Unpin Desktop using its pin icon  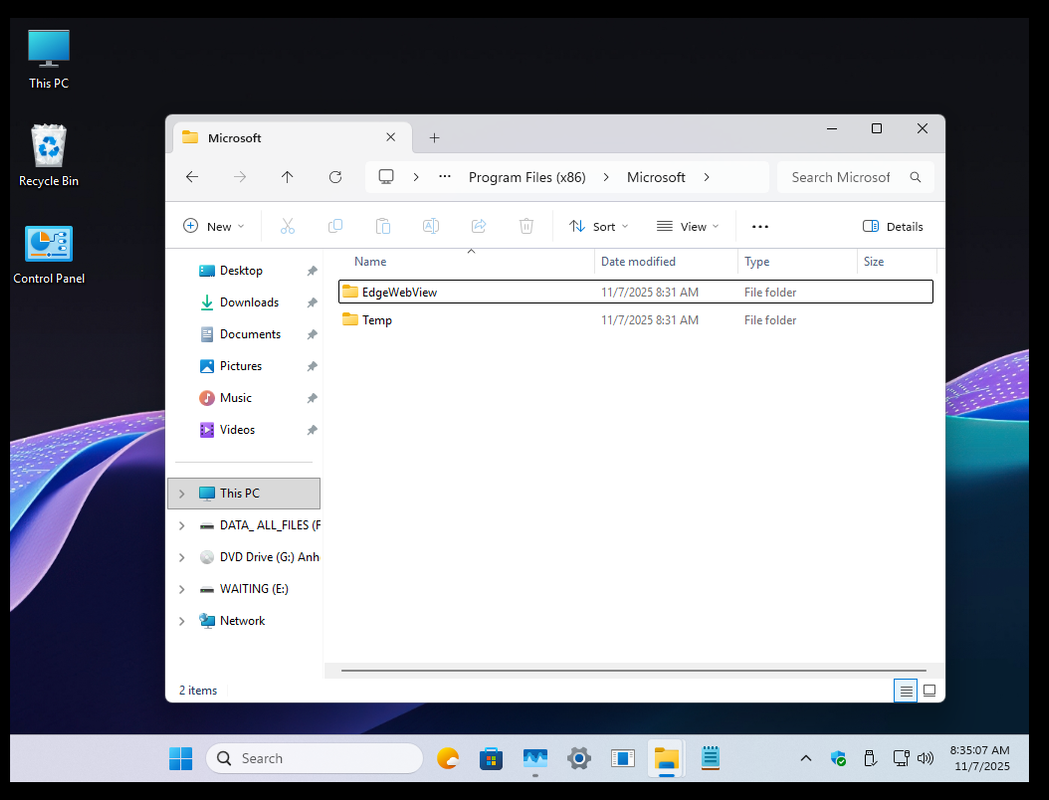pos(312,271)
